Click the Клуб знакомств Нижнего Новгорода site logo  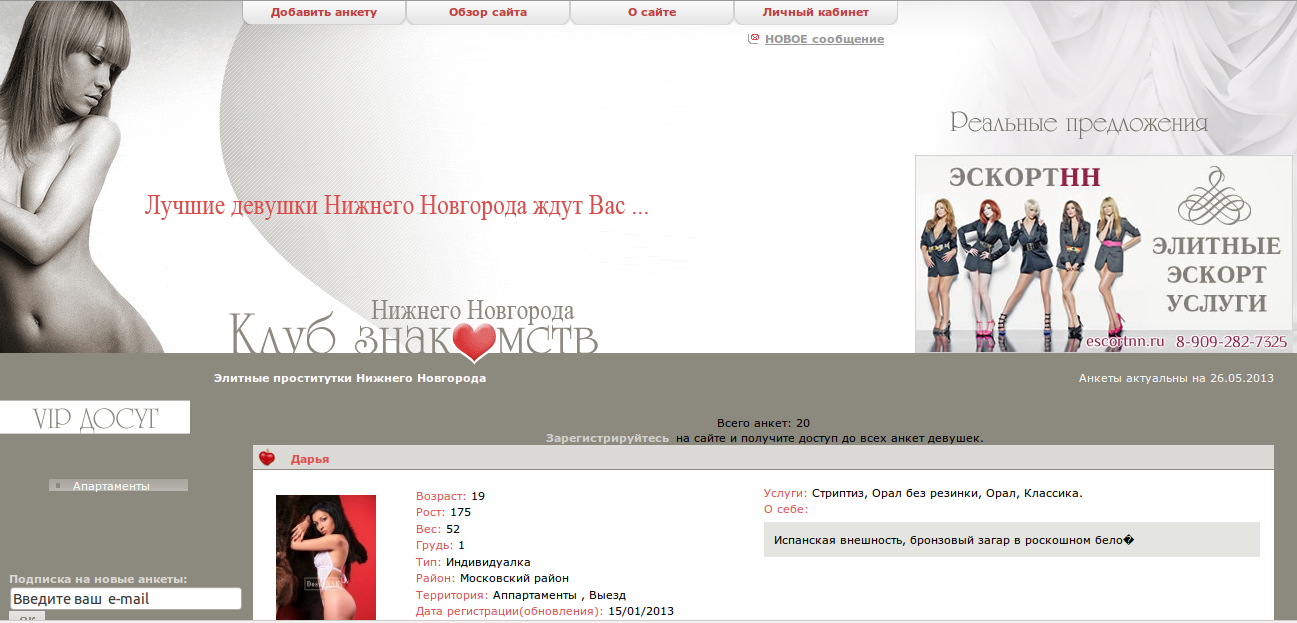coord(413,328)
